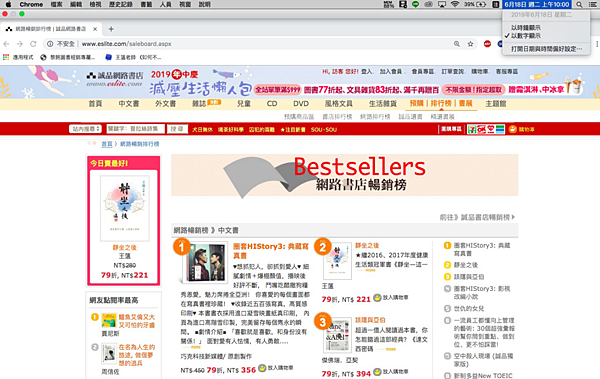Open the Chrome application menu
The height and width of the screenshot is (379, 600).
pos(31,4)
